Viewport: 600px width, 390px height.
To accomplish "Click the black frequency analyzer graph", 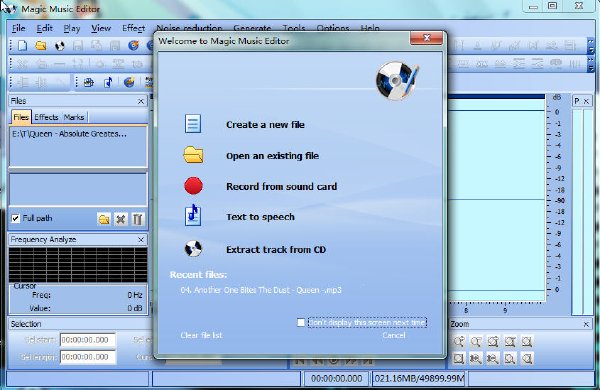I will click(78, 265).
